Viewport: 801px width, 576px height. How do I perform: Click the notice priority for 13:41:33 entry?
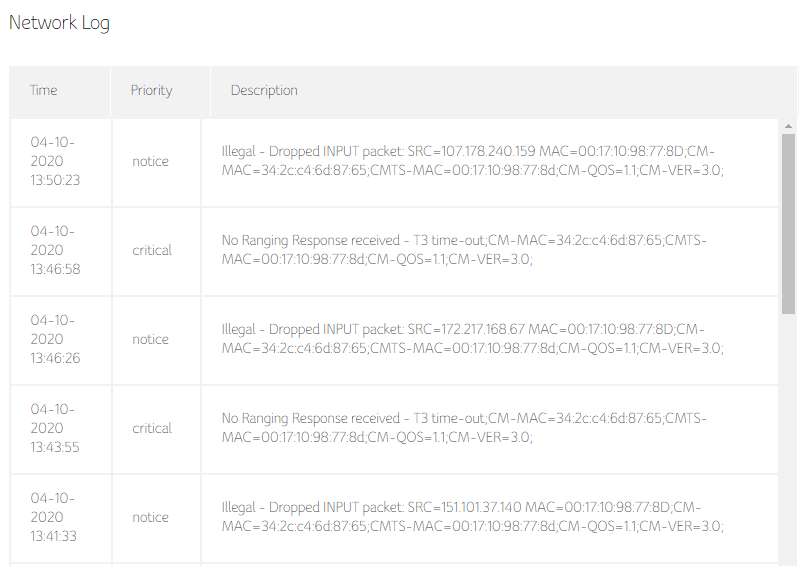pos(150,517)
